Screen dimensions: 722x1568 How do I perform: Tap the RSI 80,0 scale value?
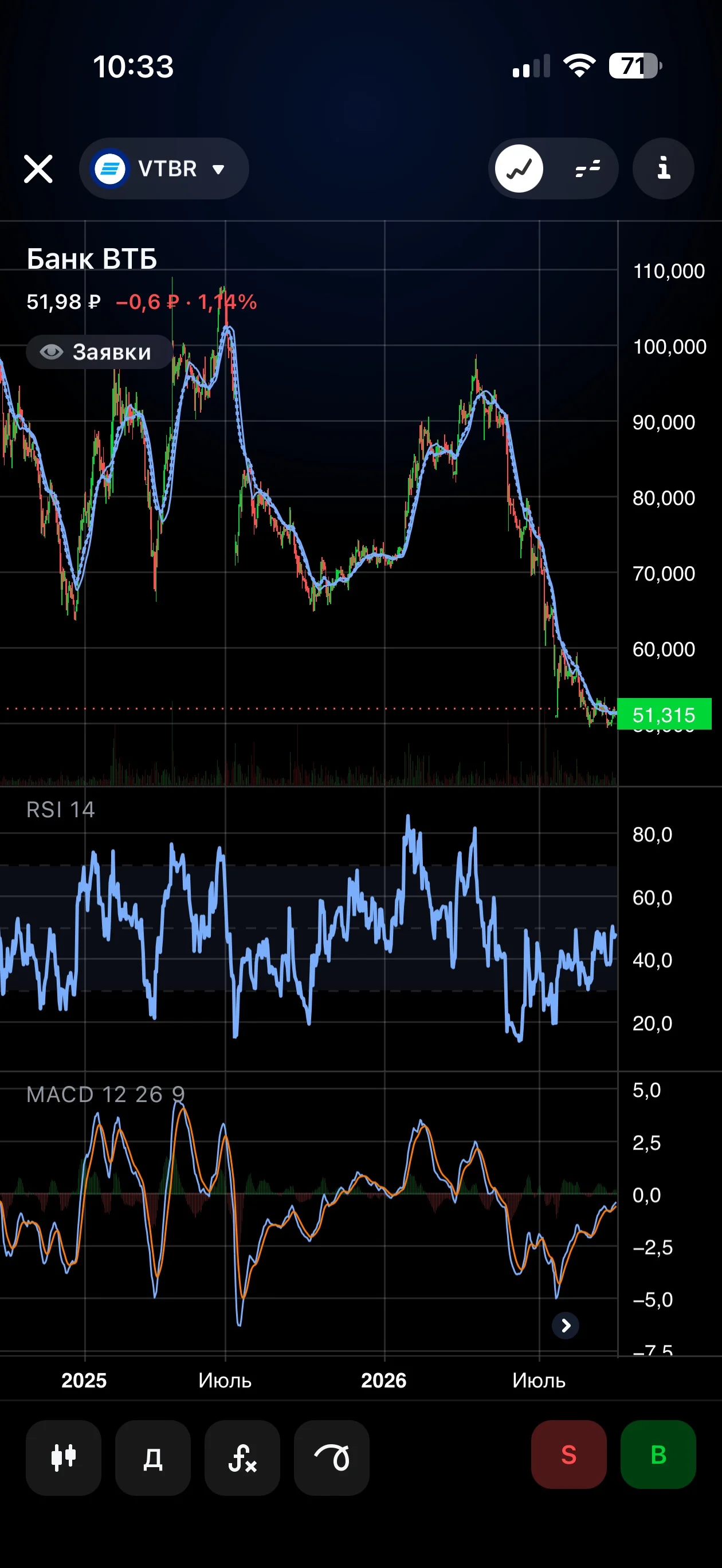click(x=652, y=834)
